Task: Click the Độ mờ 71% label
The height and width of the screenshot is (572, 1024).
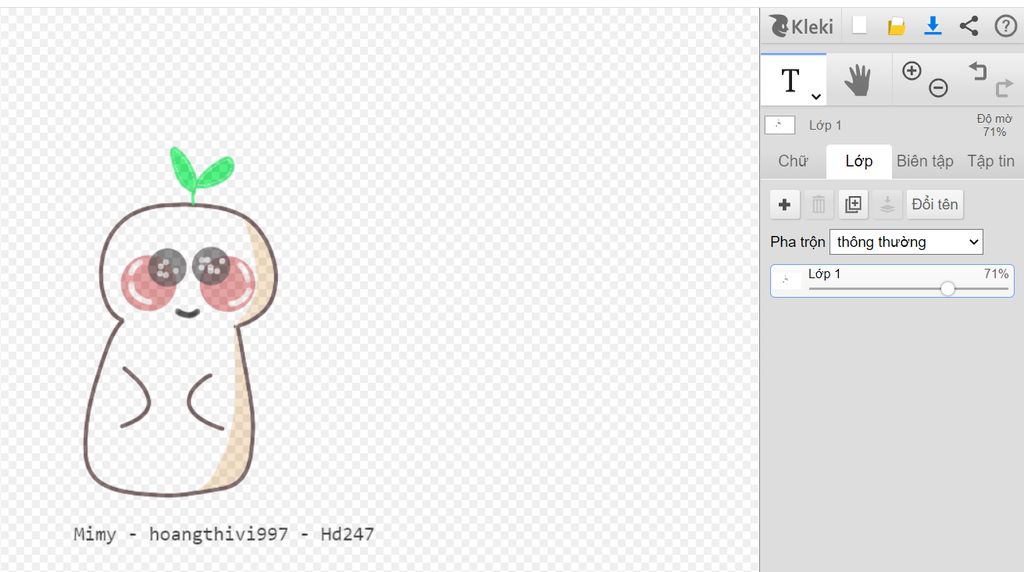Action: pyautogui.click(x=994, y=125)
